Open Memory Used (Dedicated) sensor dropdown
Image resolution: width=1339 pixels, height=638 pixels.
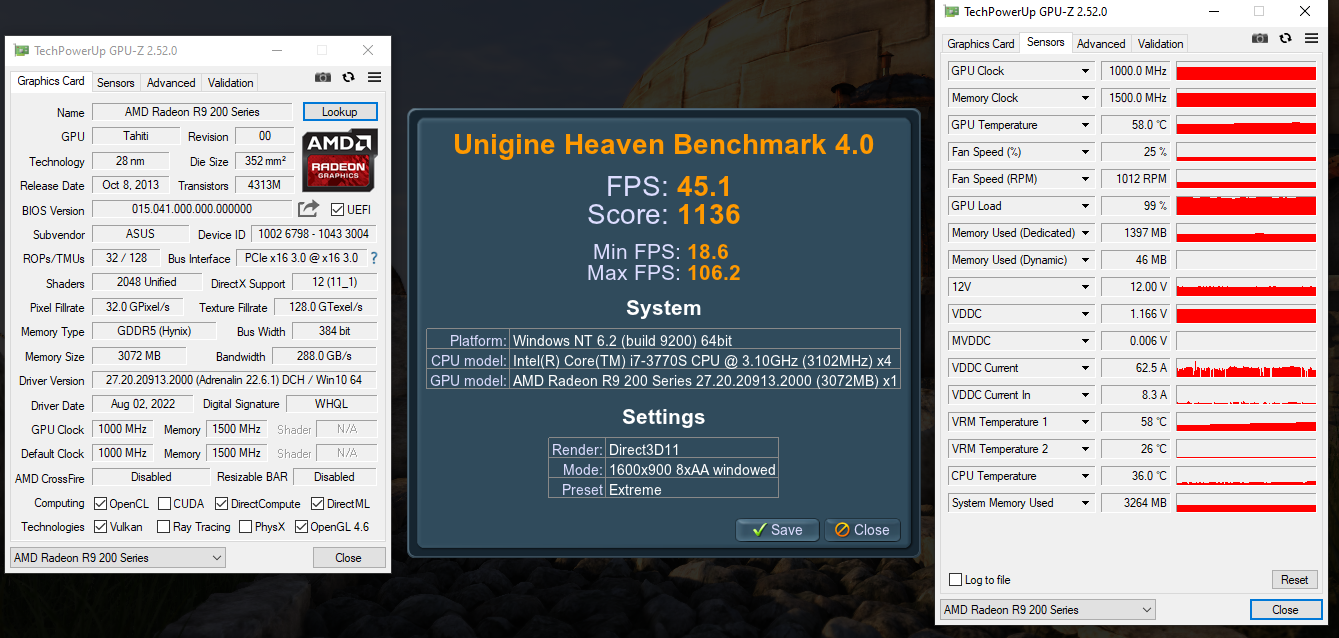(x=1085, y=233)
